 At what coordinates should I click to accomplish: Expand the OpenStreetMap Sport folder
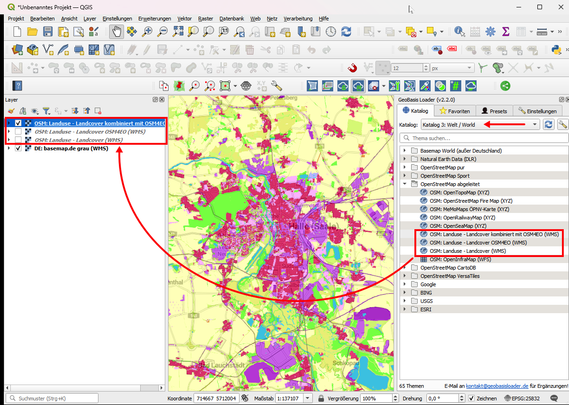(405, 176)
